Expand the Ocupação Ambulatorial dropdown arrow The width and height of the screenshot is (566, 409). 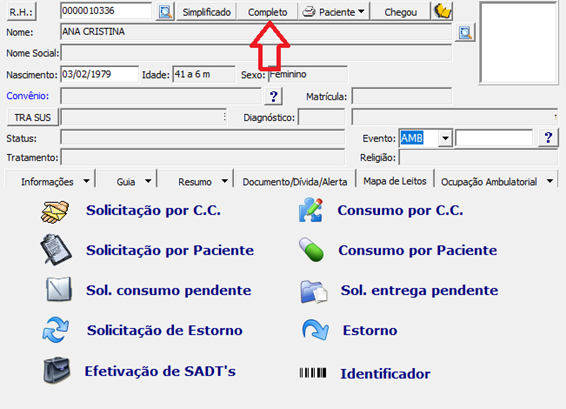[x=550, y=181]
